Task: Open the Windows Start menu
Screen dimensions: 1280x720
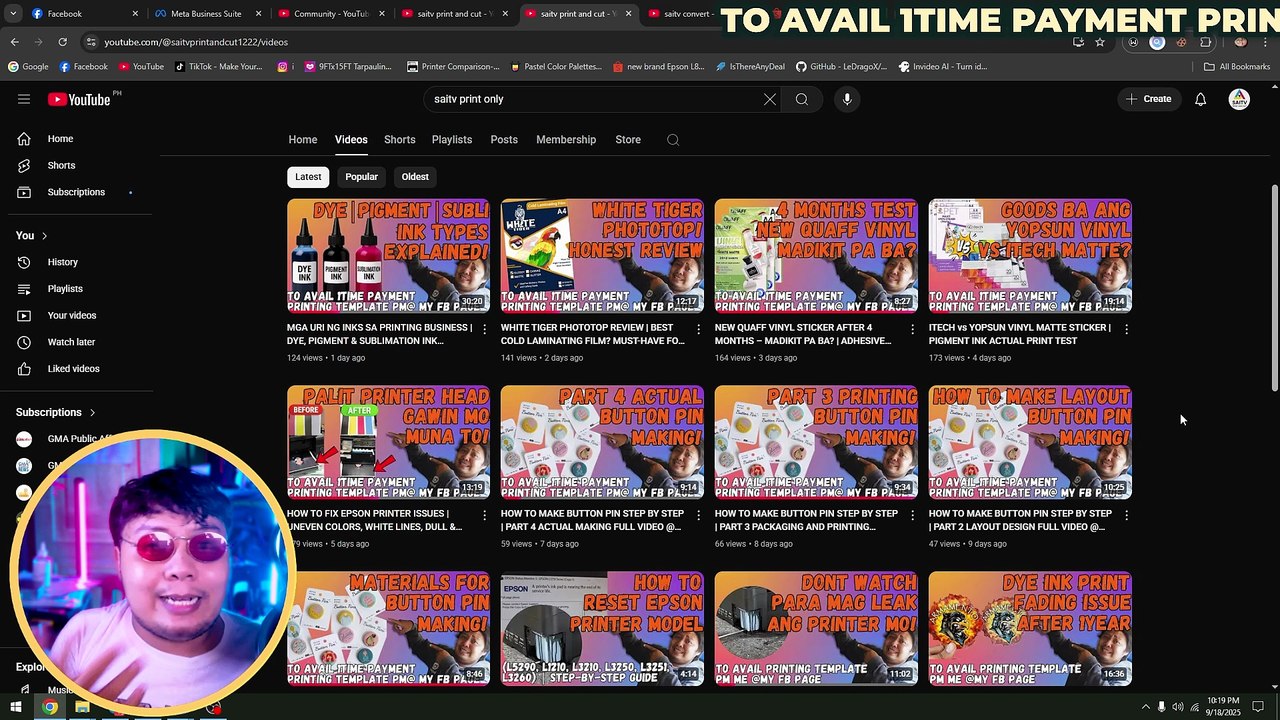Action: click(16, 707)
